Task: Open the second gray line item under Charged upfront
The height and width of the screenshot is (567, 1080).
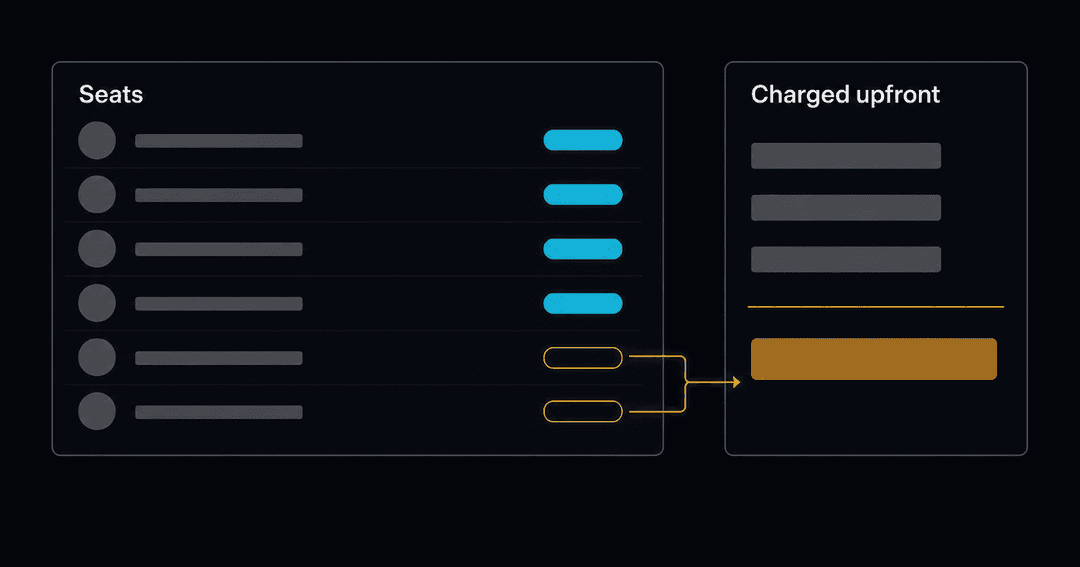Action: (846, 207)
